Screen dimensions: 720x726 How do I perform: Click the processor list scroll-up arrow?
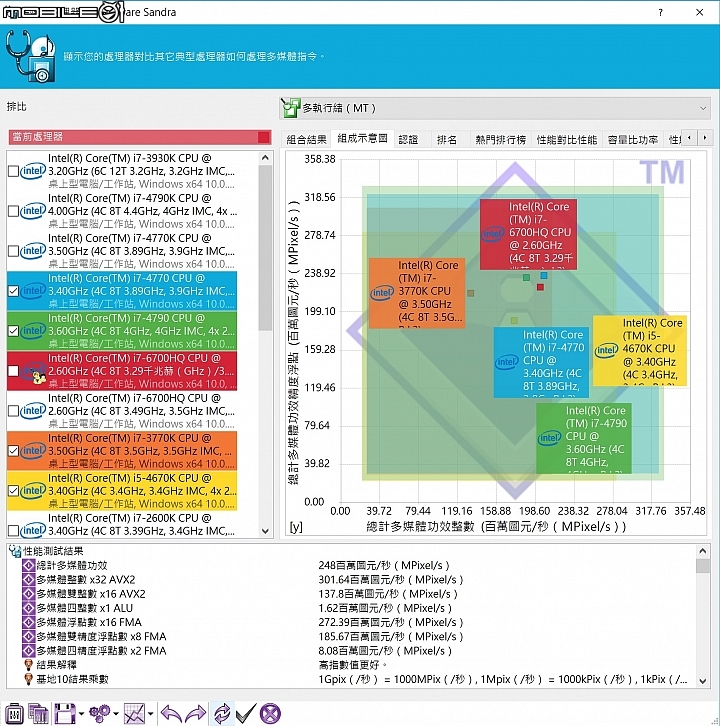tap(265, 158)
